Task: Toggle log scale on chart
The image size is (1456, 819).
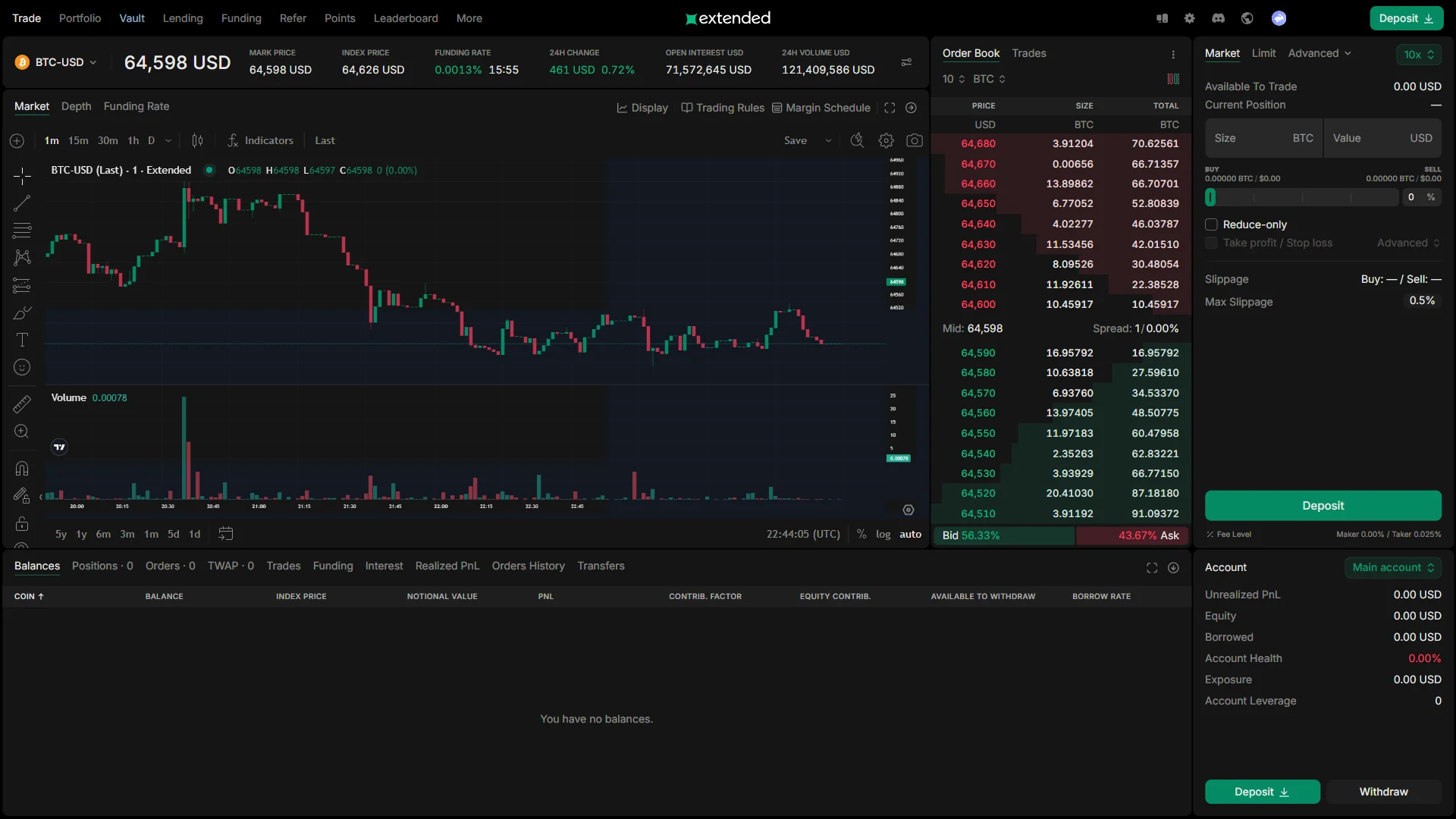Action: tap(883, 534)
